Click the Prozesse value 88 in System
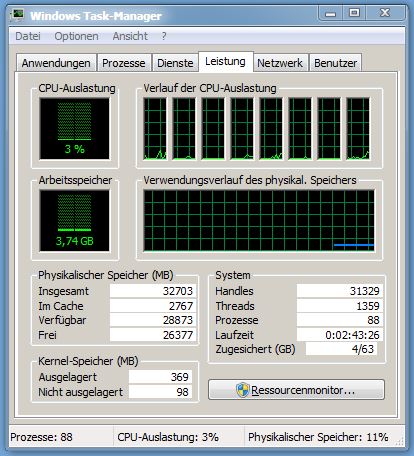 (340, 320)
